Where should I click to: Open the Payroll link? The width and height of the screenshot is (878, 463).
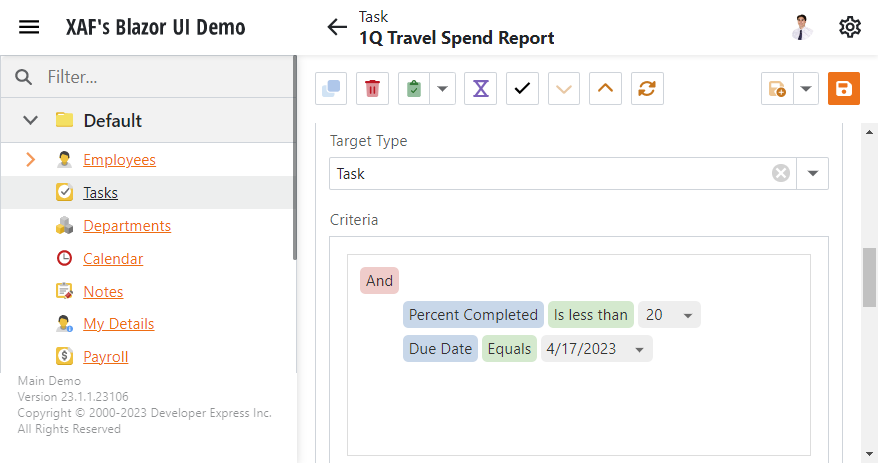pyautogui.click(x=106, y=357)
